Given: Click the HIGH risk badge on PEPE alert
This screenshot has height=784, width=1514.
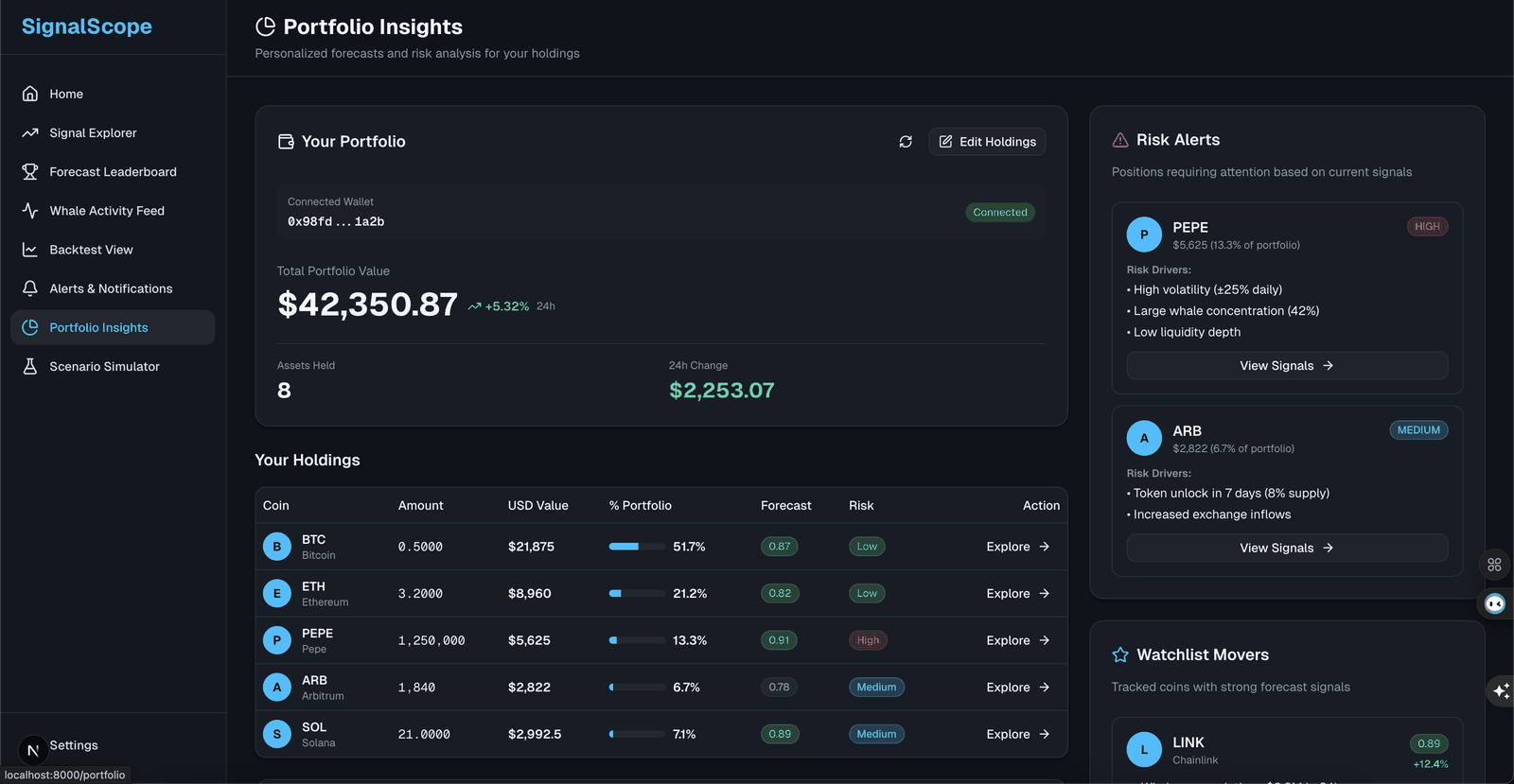Looking at the screenshot, I should click(x=1427, y=227).
